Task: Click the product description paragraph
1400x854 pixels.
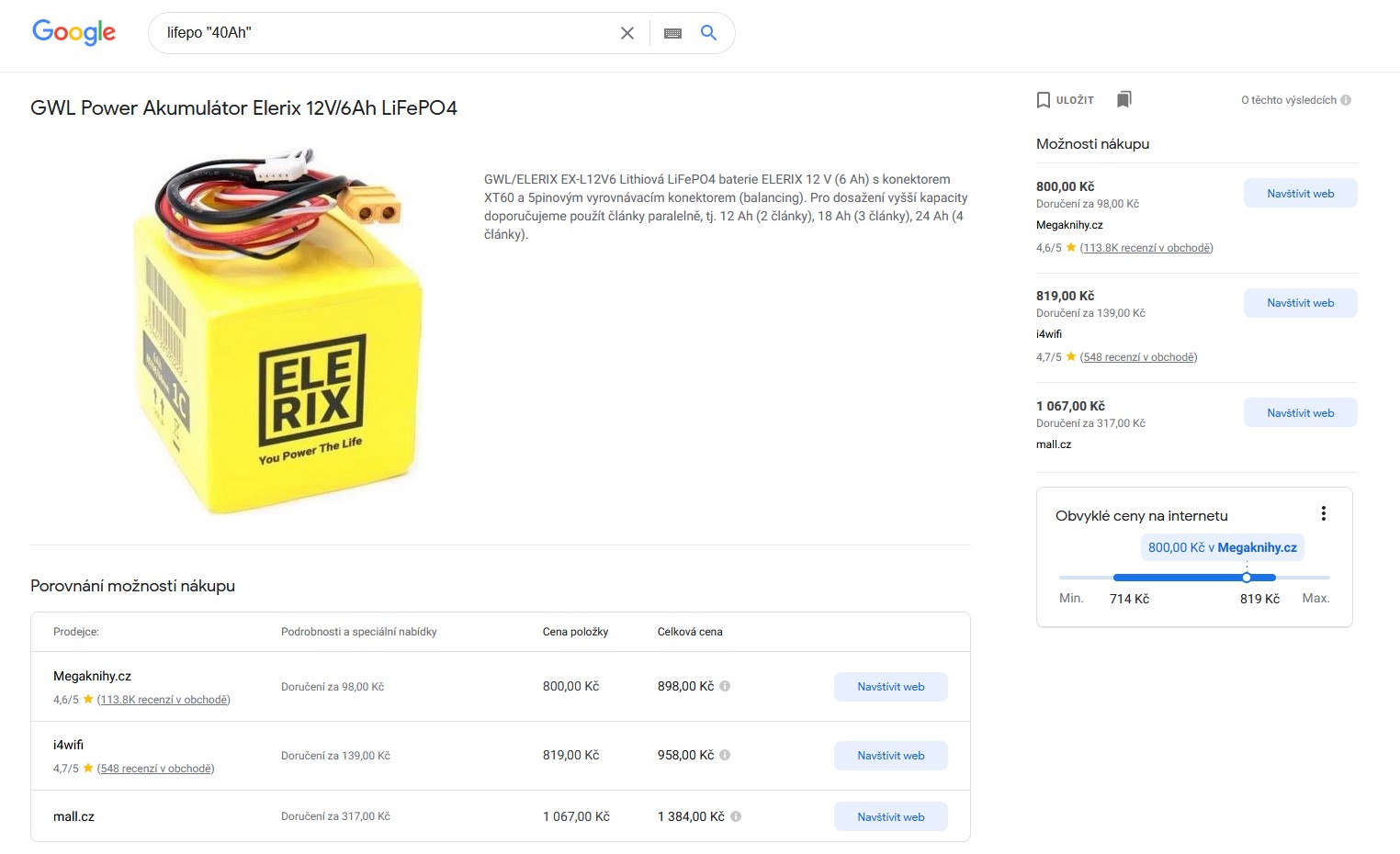Action: pyautogui.click(x=726, y=207)
